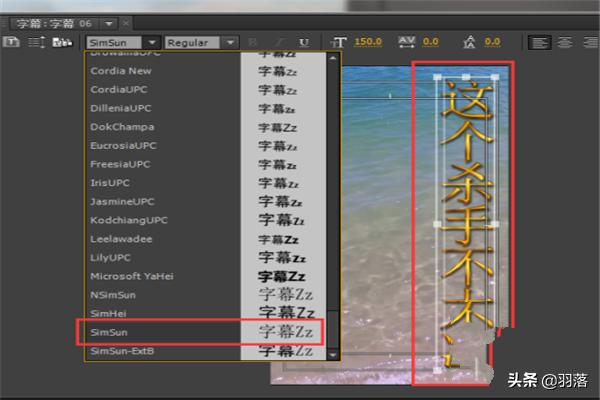Click the font size icon
Image resolution: width=600 pixels, height=400 pixels.
(x=338, y=42)
